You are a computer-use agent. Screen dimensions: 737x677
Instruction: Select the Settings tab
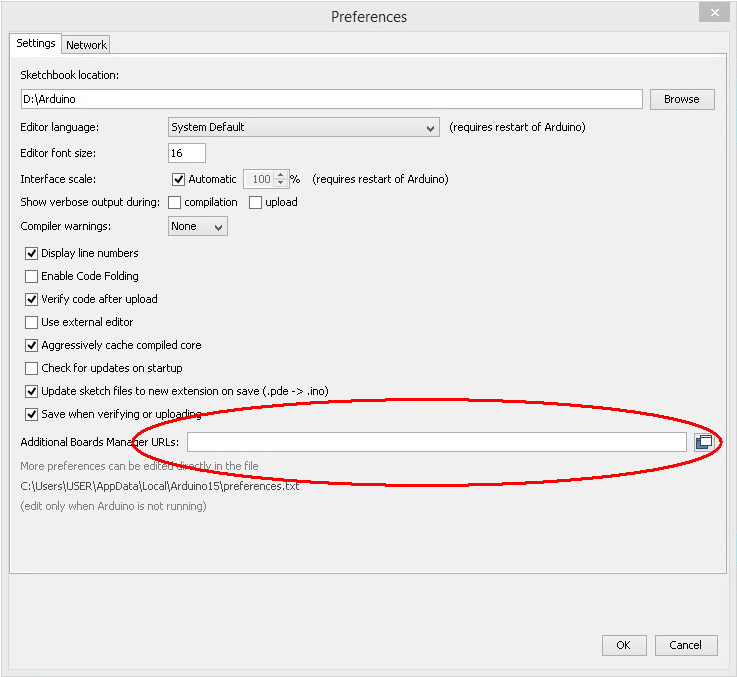tap(36, 44)
